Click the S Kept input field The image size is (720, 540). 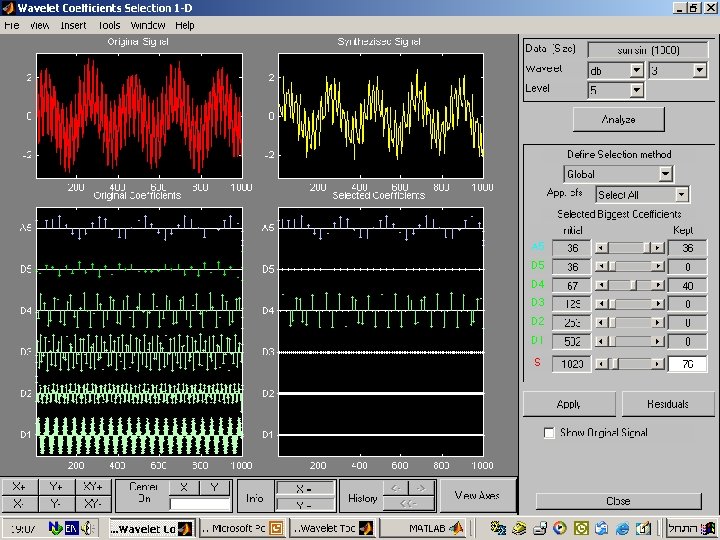(688, 364)
